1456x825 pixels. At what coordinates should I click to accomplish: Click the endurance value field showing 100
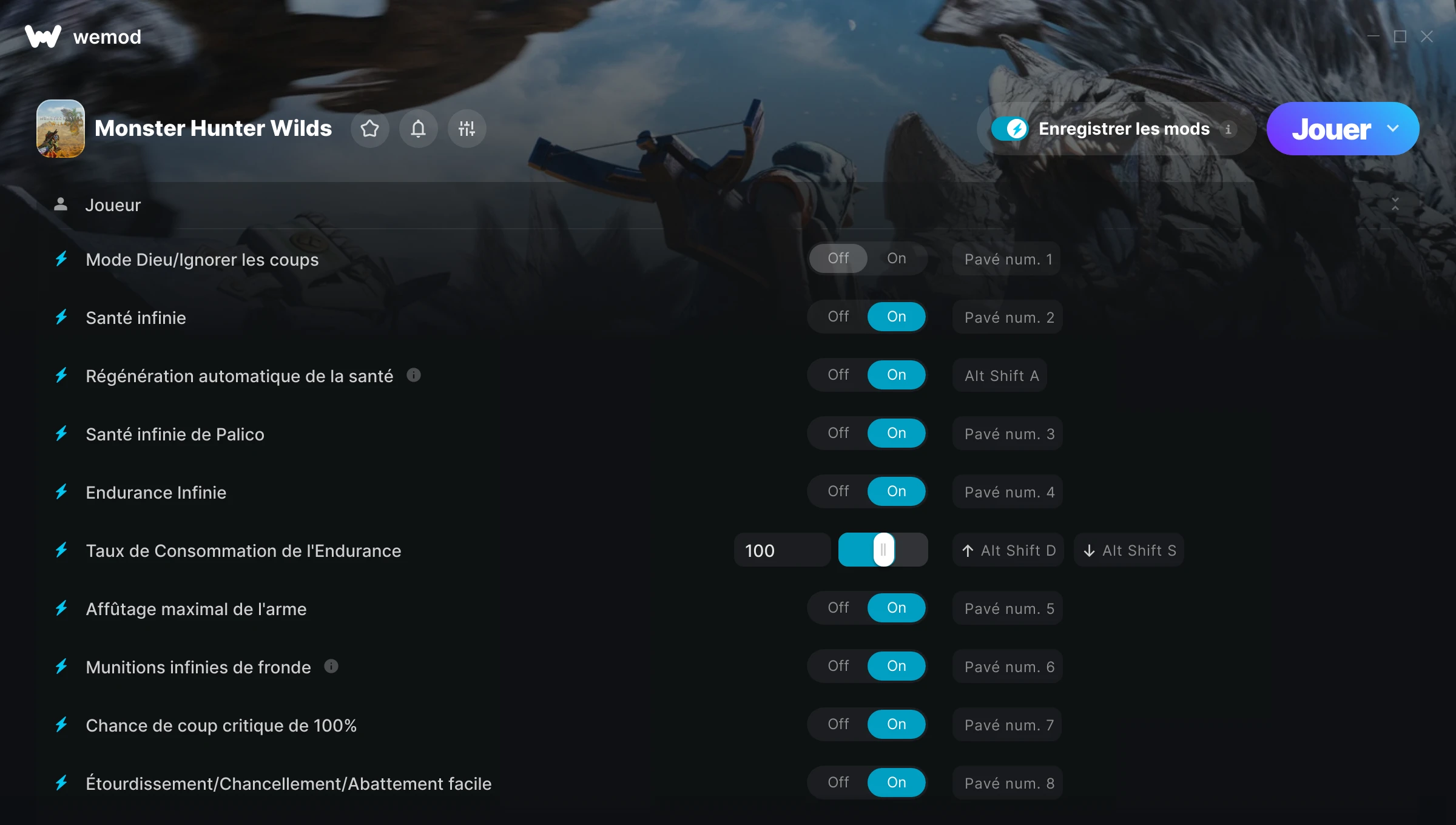(x=782, y=550)
